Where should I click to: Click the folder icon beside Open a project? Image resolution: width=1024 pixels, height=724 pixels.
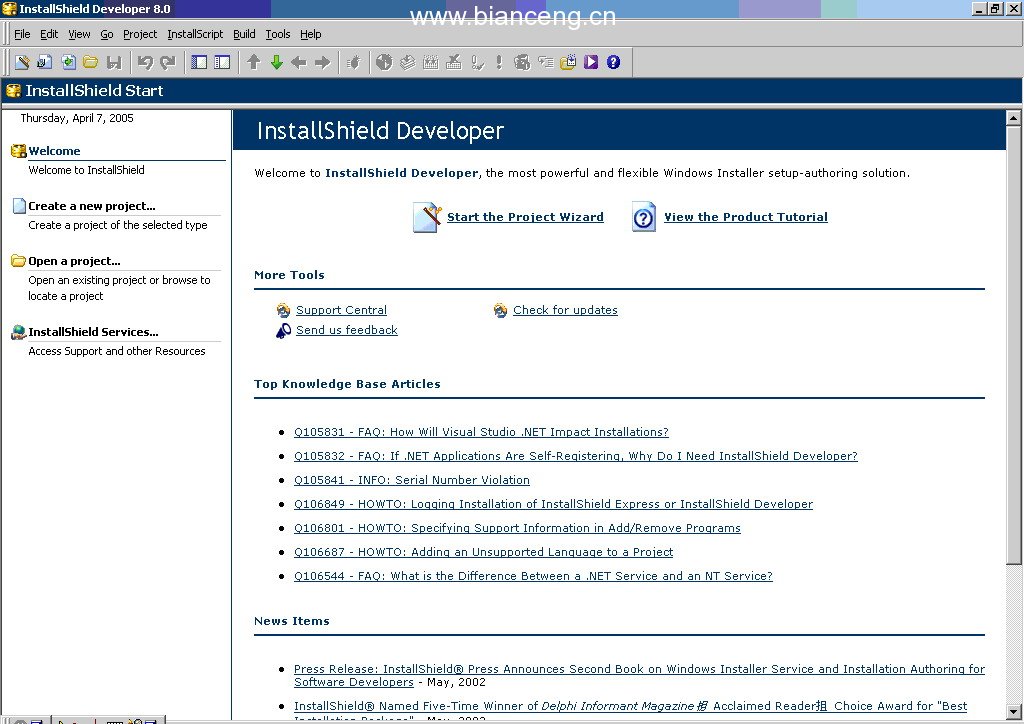pyautogui.click(x=18, y=260)
